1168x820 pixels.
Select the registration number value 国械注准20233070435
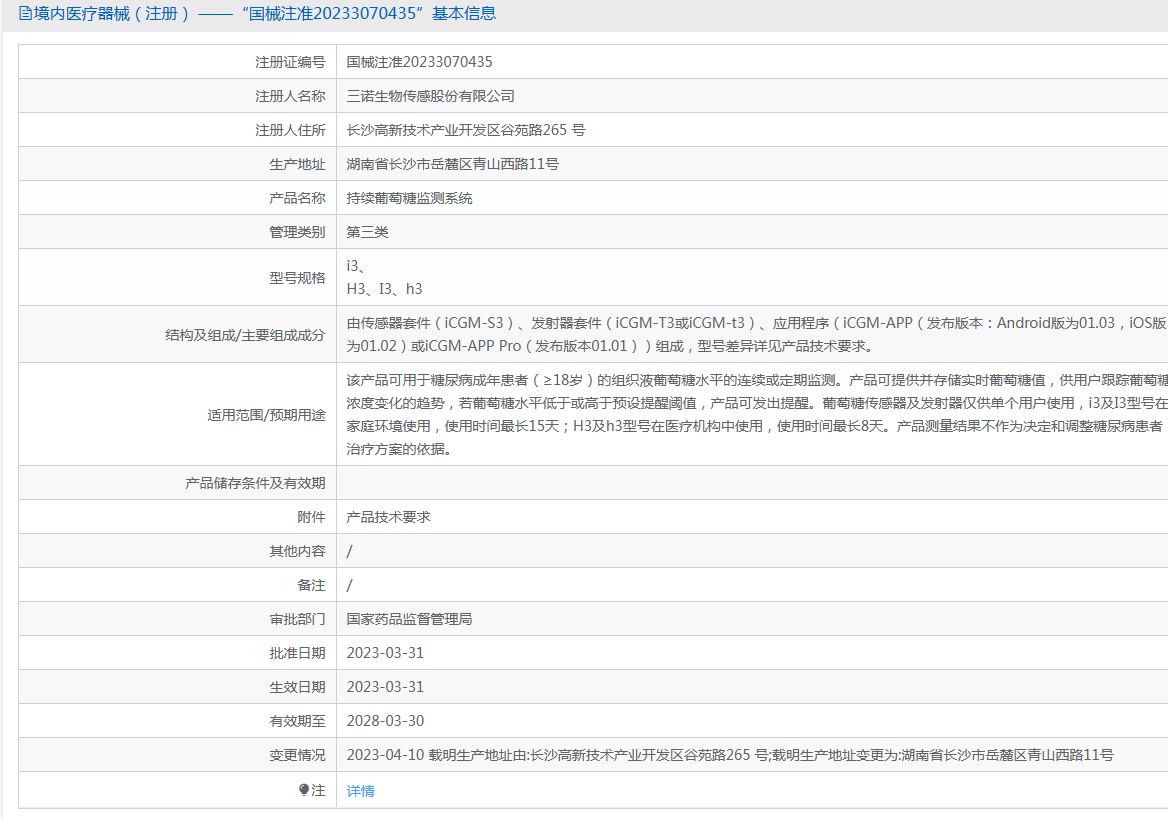(419, 62)
